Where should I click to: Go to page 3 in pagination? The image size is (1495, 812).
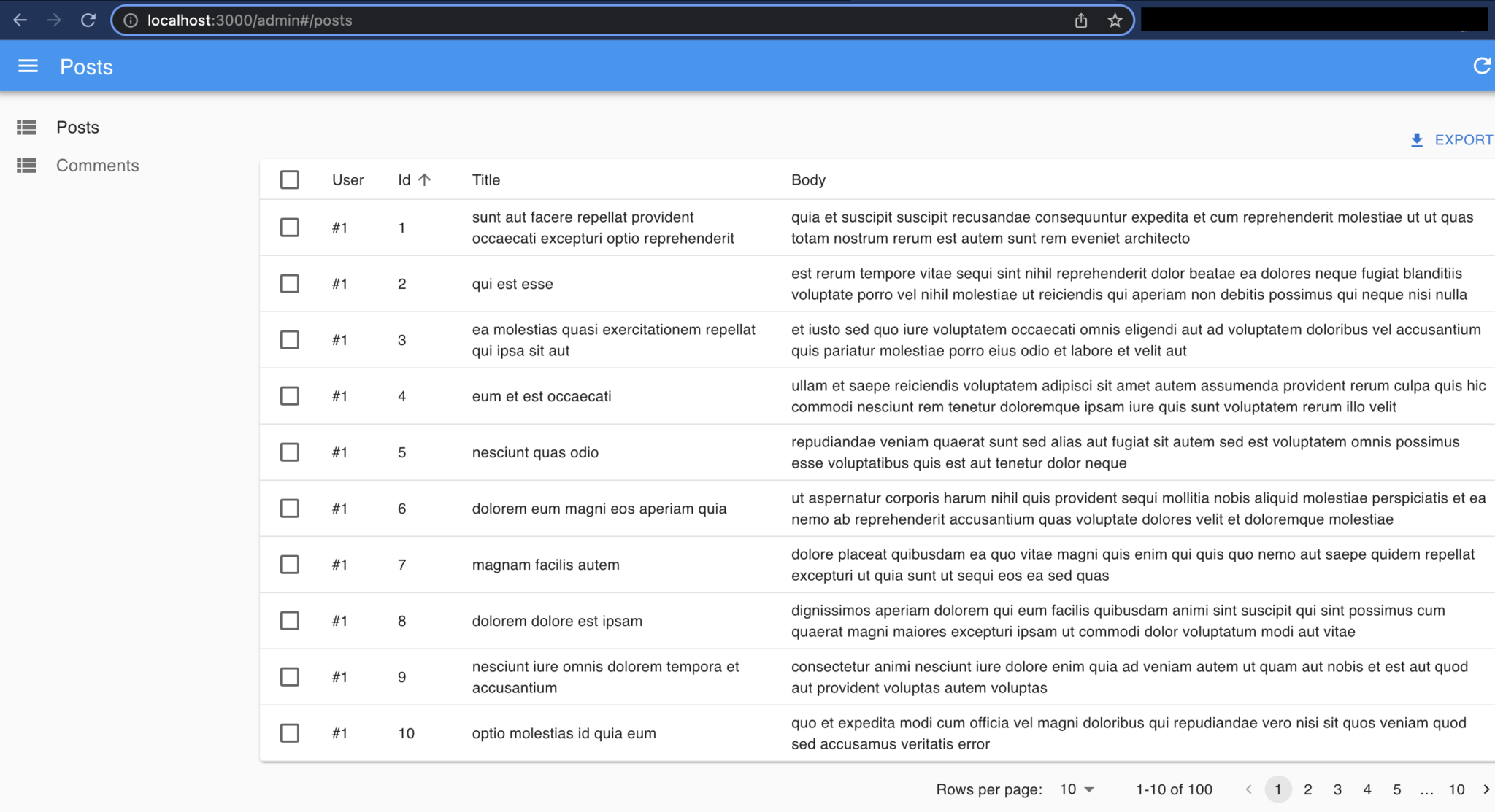[x=1337, y=789]
